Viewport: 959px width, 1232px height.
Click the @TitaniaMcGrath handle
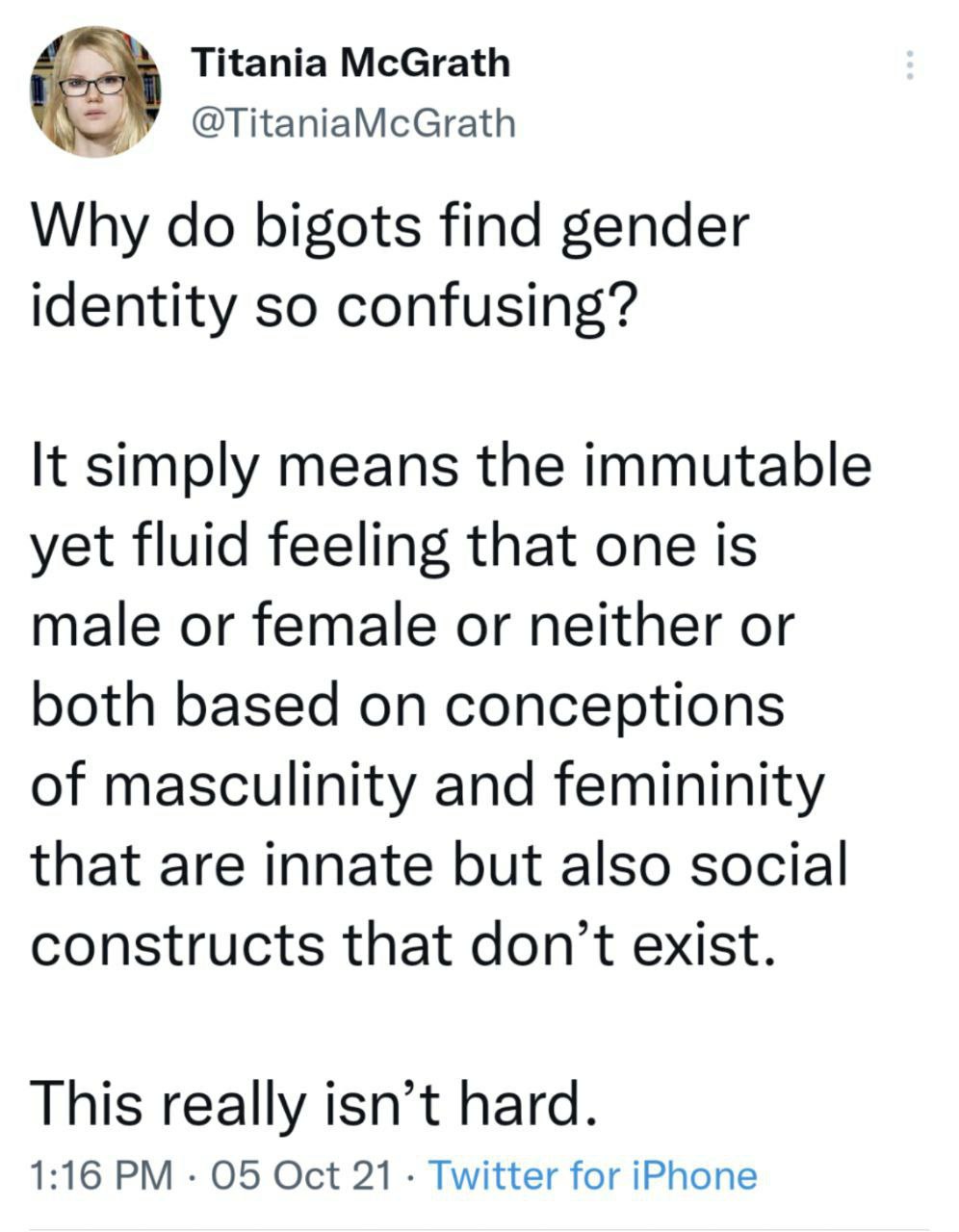pos(354,122)
